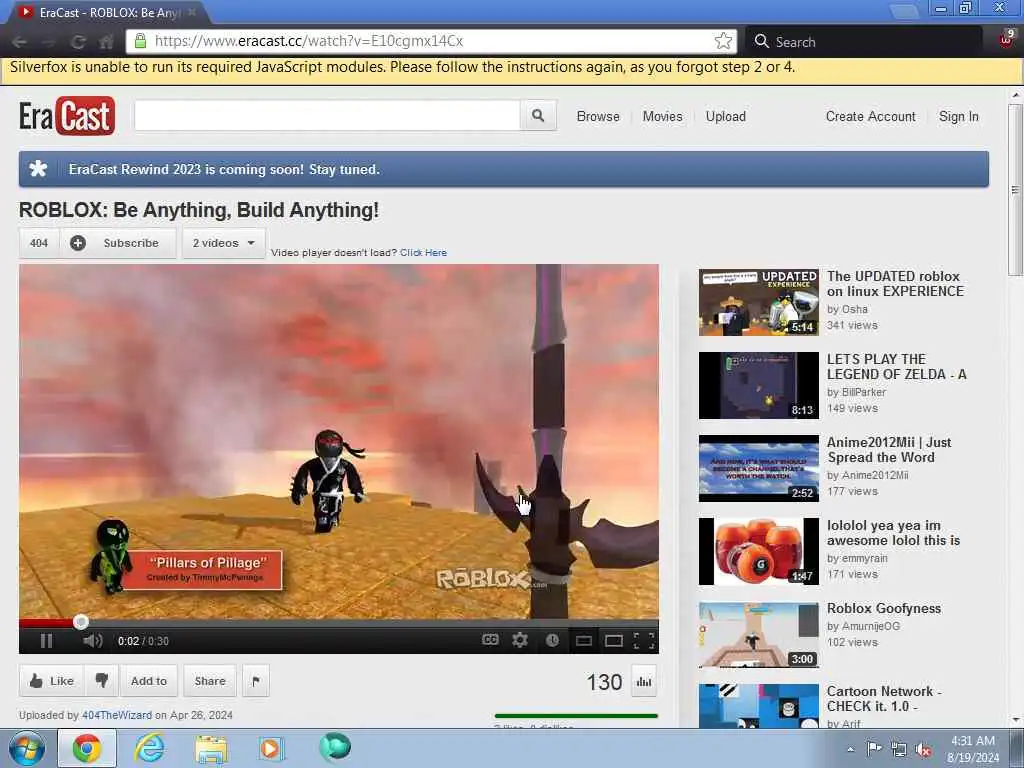Click the tray network icon
The width and height of the screenshot is (1024, 768).
tap(899, 749)
